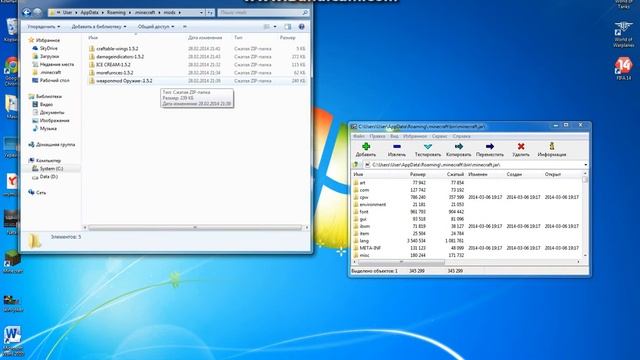This screenshot has height=360, width=640.
Task: Navigate to AppData in Explorer breadcrumb
Action: pyautogui.click(x=89, y=13)
